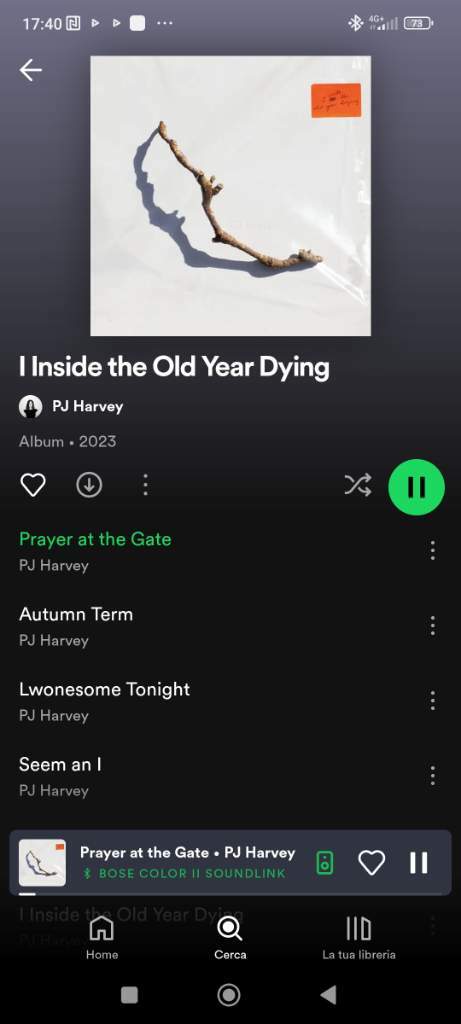This screenshot has width=461, height=1024.
Task: Open options for Prayer at the Gate
Action: pos(432,551)
